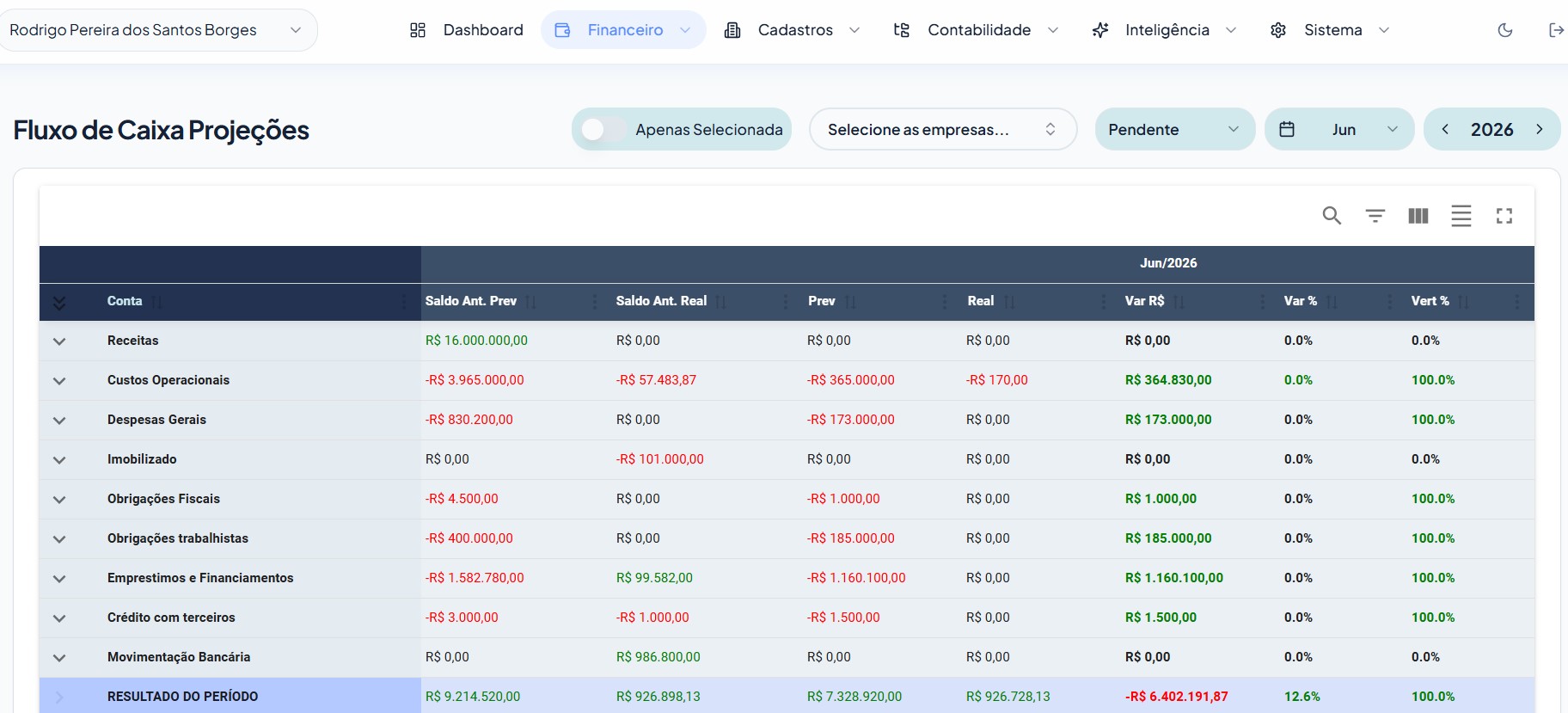
Task: Click the R$ 99.582,00 cell
Action: [654, 578]
